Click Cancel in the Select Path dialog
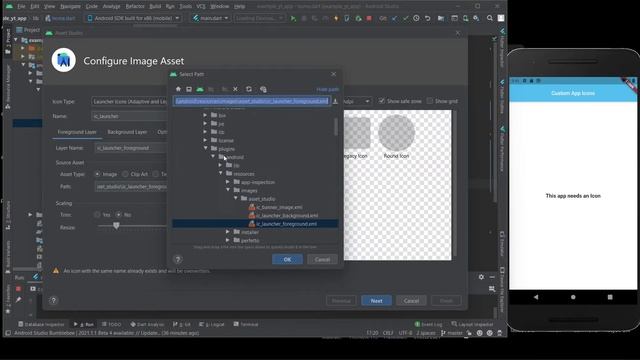 coord(322,259)
